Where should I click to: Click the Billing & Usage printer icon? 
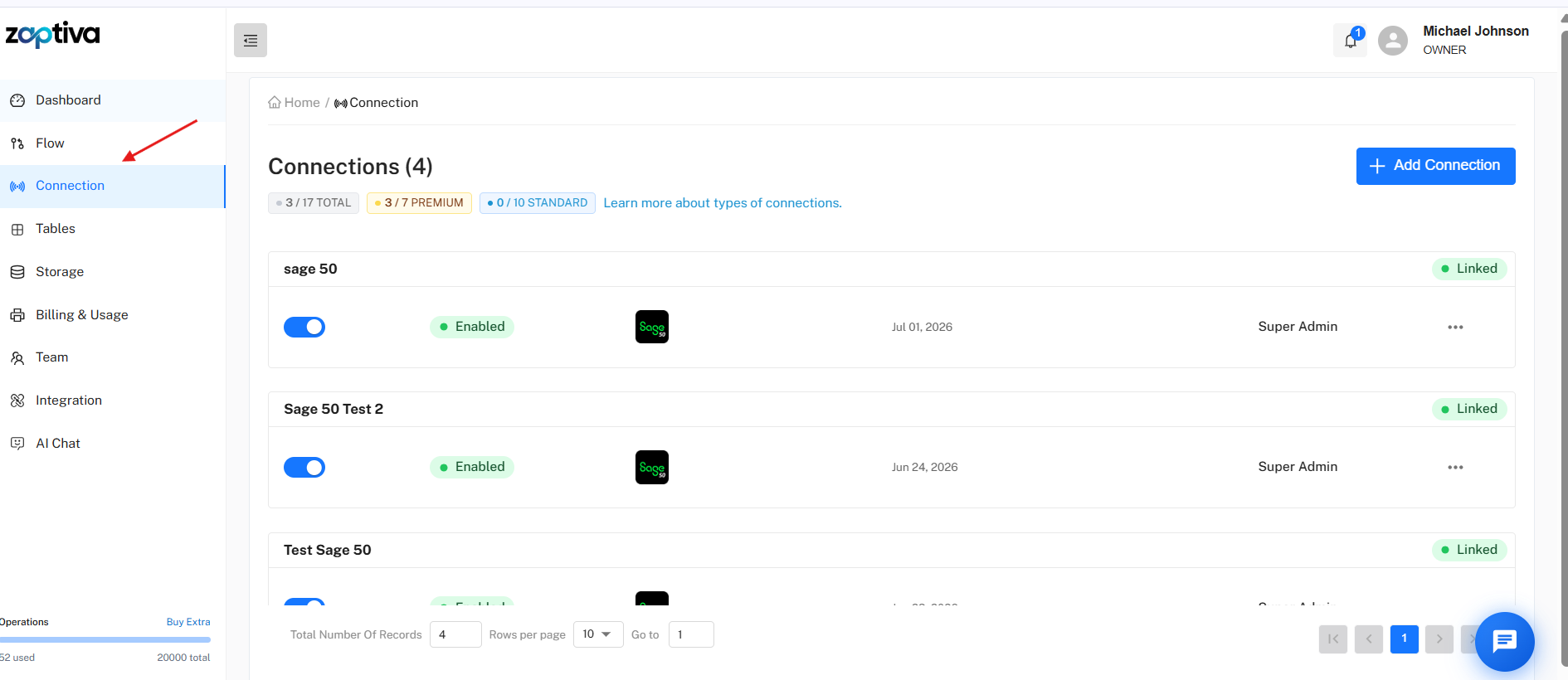point(17,315)
